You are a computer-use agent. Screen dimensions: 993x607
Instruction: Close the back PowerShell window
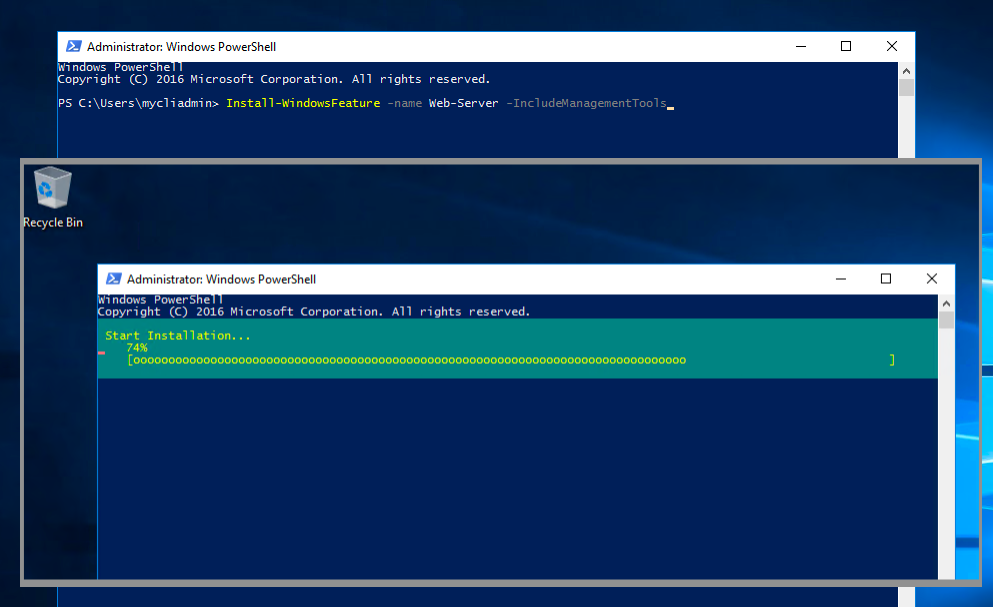(892, 46)
